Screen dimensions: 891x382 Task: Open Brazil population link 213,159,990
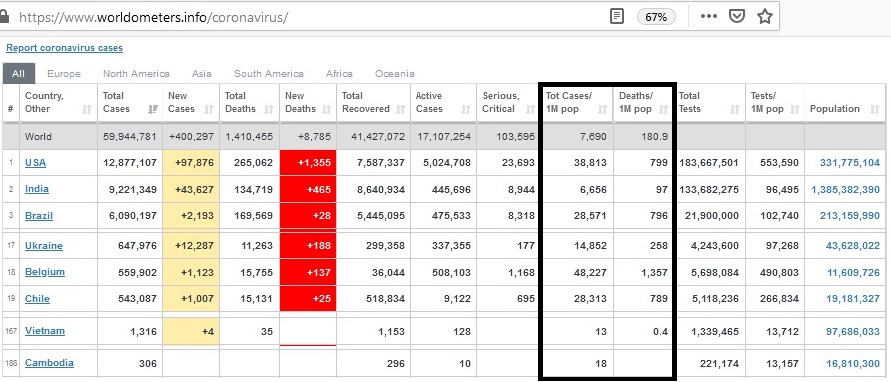pos(850,215)
